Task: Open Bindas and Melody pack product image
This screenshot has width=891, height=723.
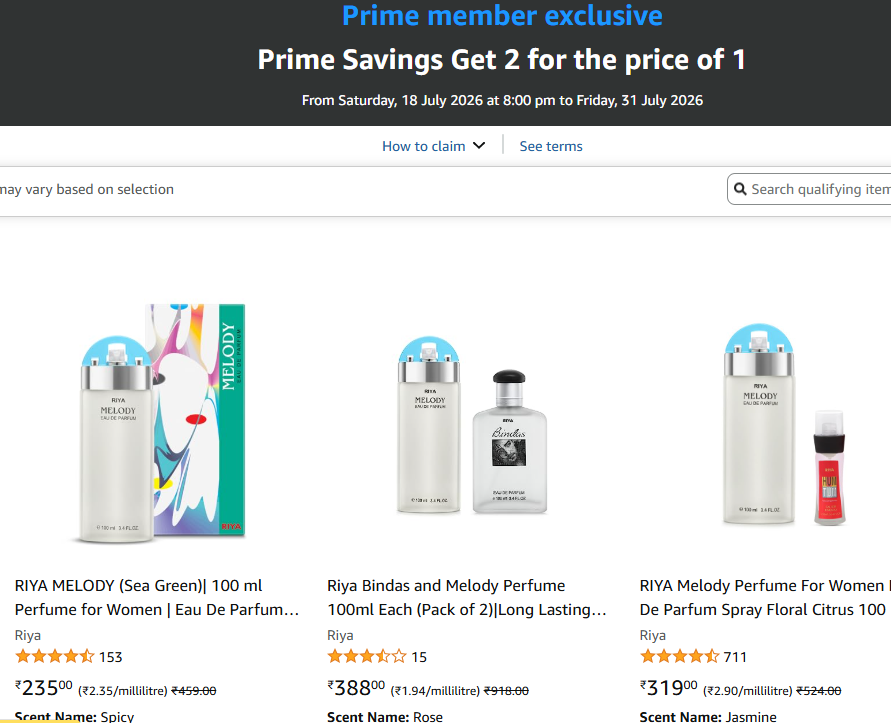Action: [x=472, y=425]
